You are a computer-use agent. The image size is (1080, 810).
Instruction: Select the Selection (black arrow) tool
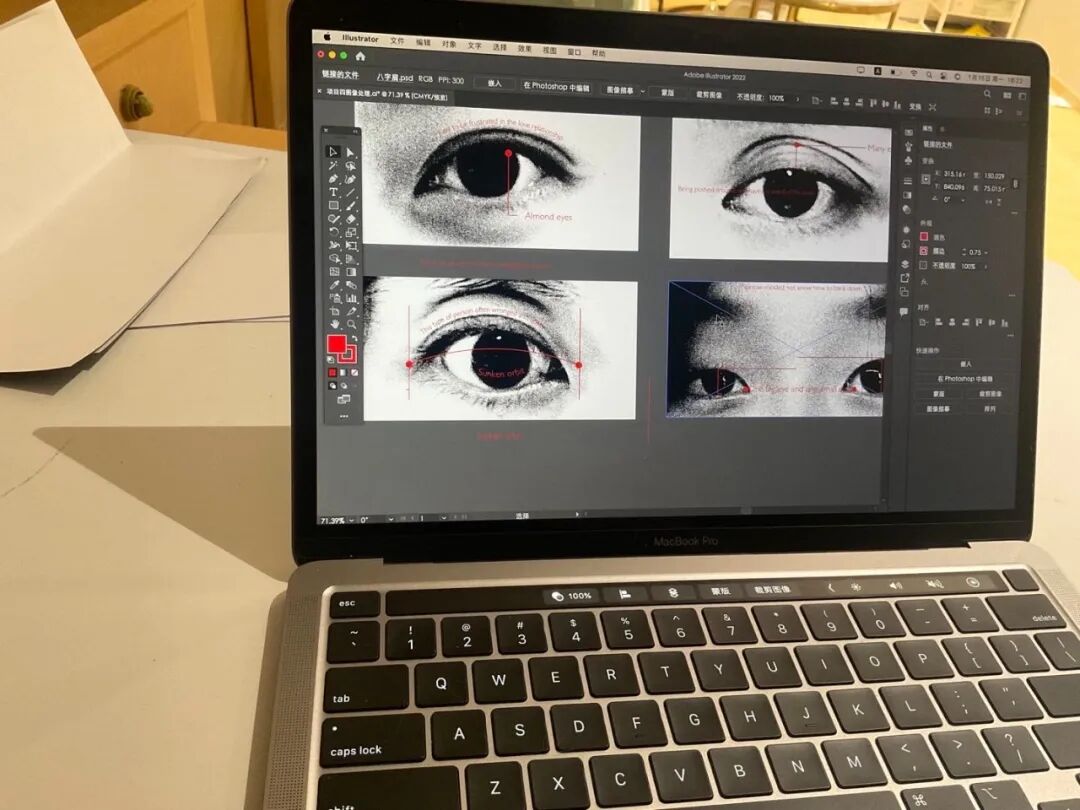[333, 152]
